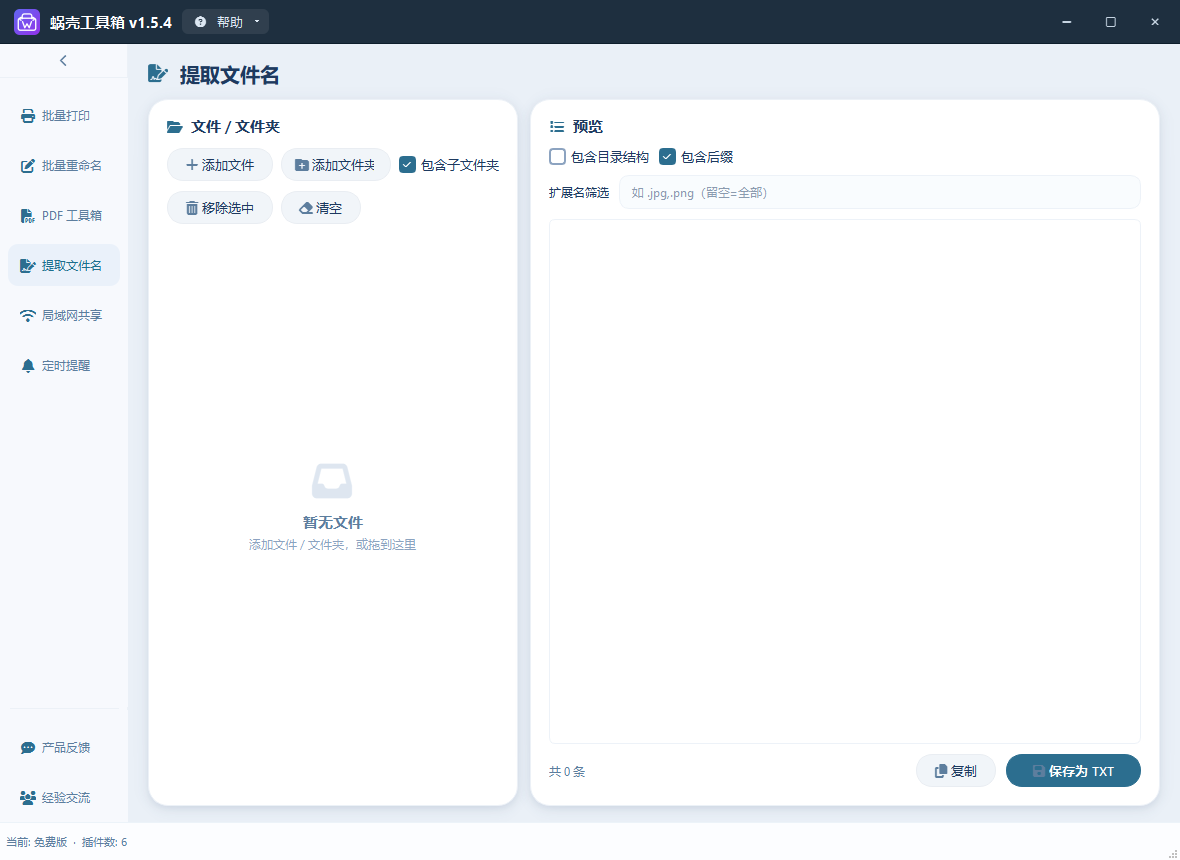Click the 清空 button
Viewport: 1180px width, 860px height.
[321, 208]
